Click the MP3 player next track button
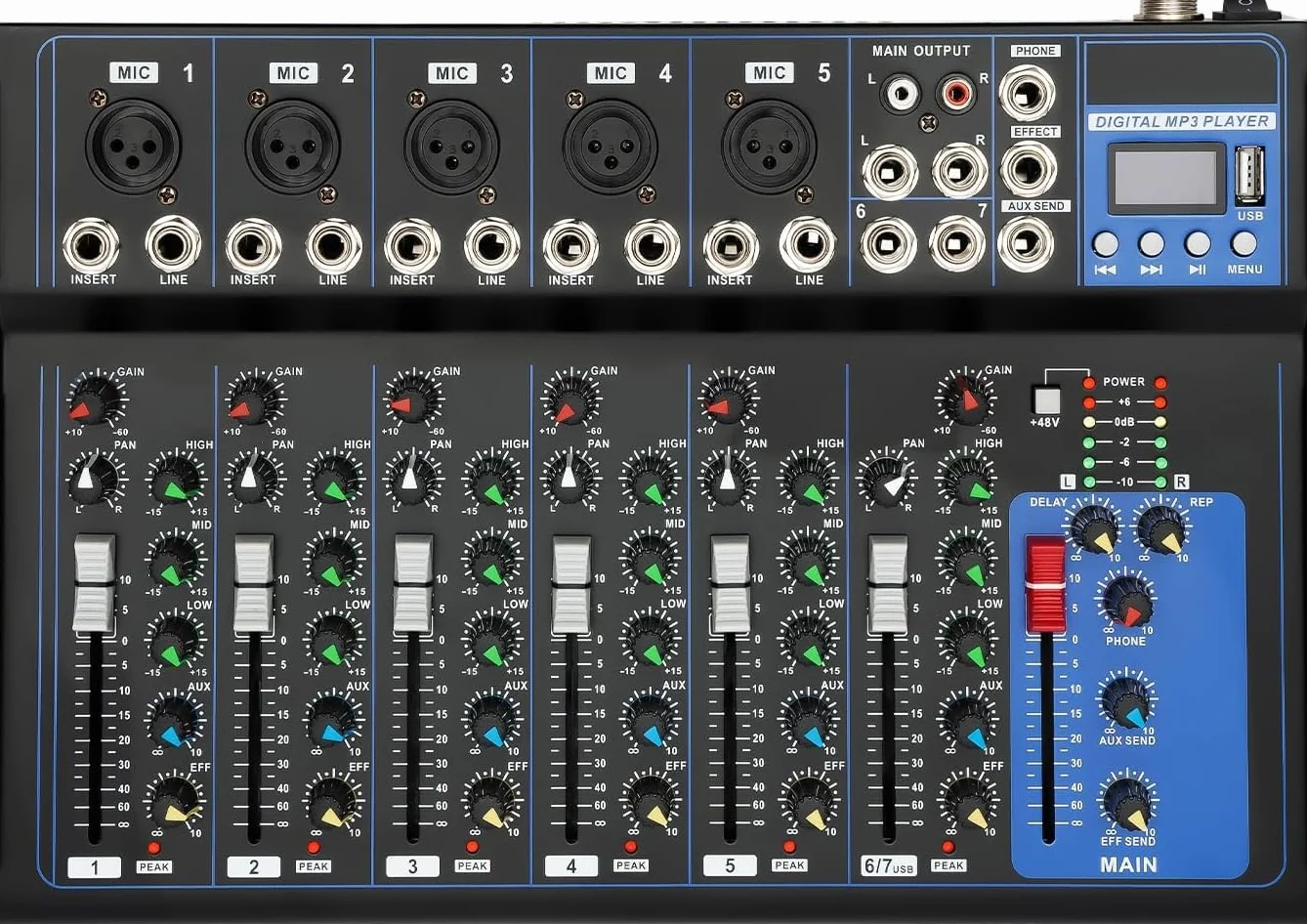 1152,243
